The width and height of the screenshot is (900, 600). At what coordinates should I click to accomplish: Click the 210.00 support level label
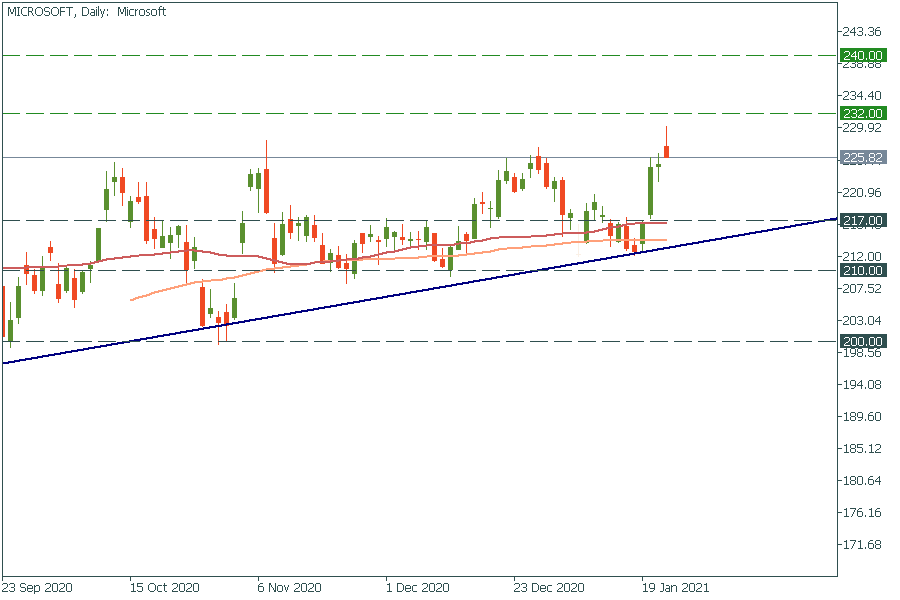(x=862, y=270)
